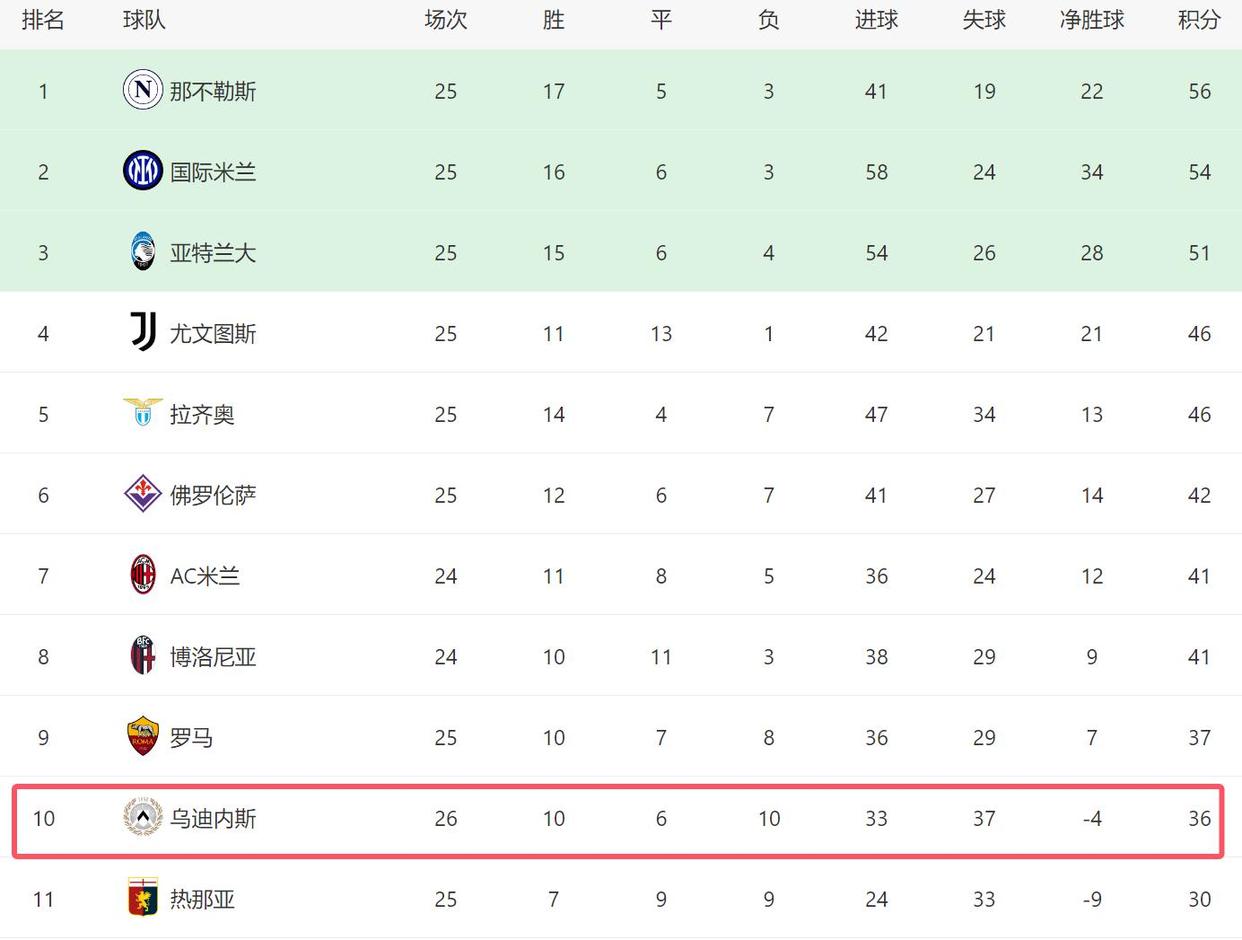Open the 热那亚 team name link
Image resolution: width=1242 pixels, height=940 pixels.
(202, 899)
